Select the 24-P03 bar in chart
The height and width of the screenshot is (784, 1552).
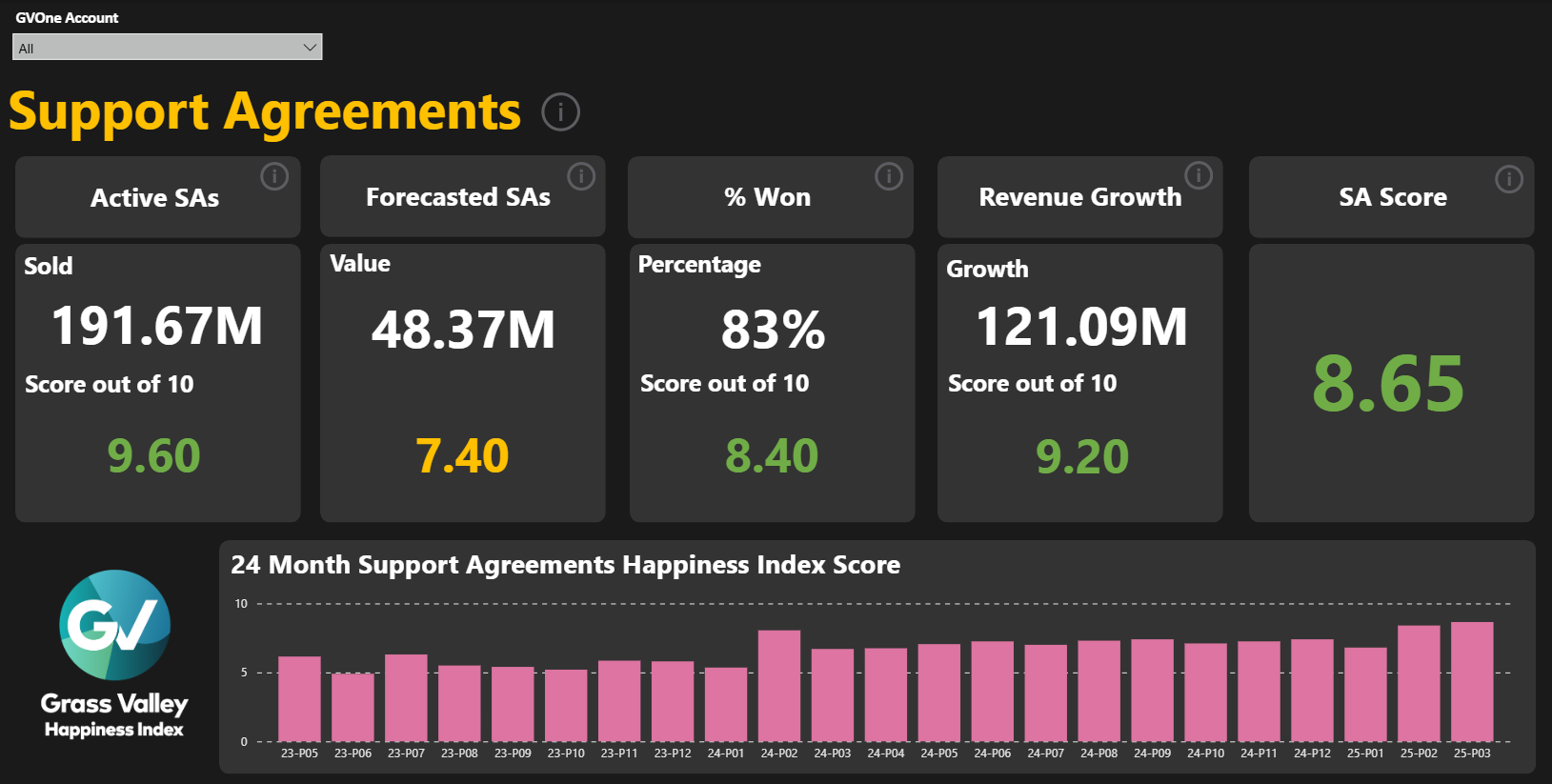833,695
